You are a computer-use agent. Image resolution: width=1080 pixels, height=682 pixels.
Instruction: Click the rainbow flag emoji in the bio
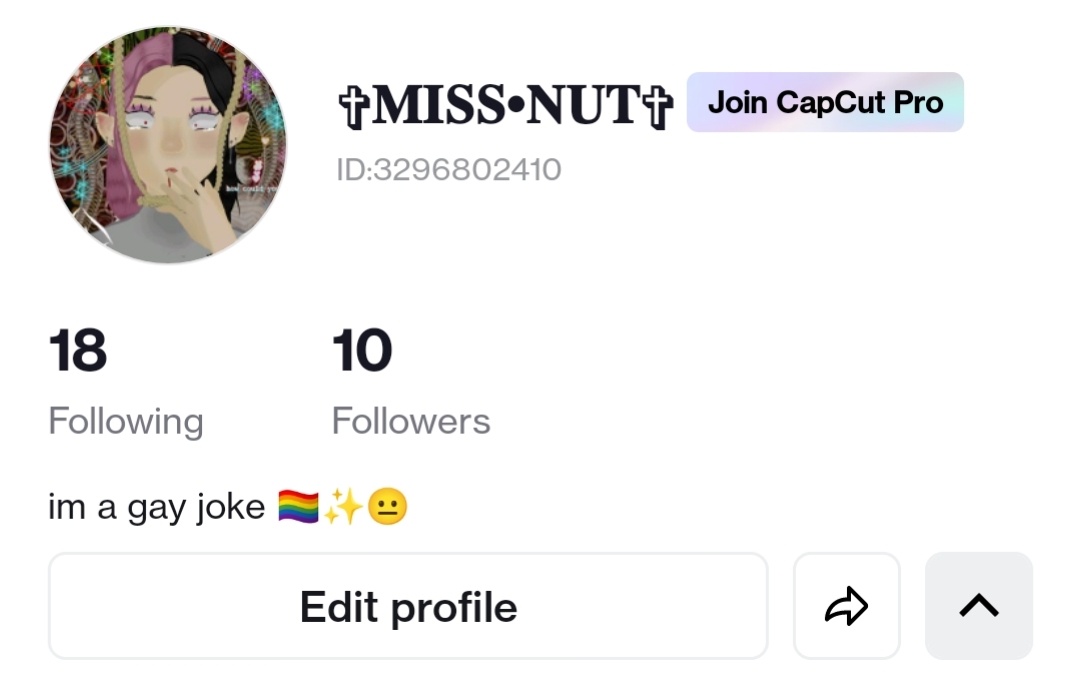pos(298,507)
